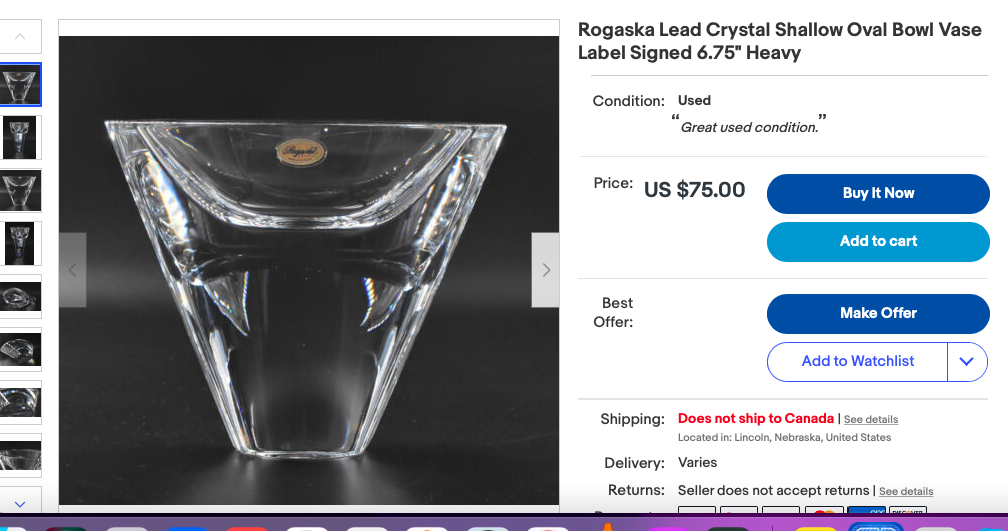The height and width of the screenshot is (531, 1008).
Task: Expand the Add to Watchlist dropdown arrow
Action: (966, 362)
